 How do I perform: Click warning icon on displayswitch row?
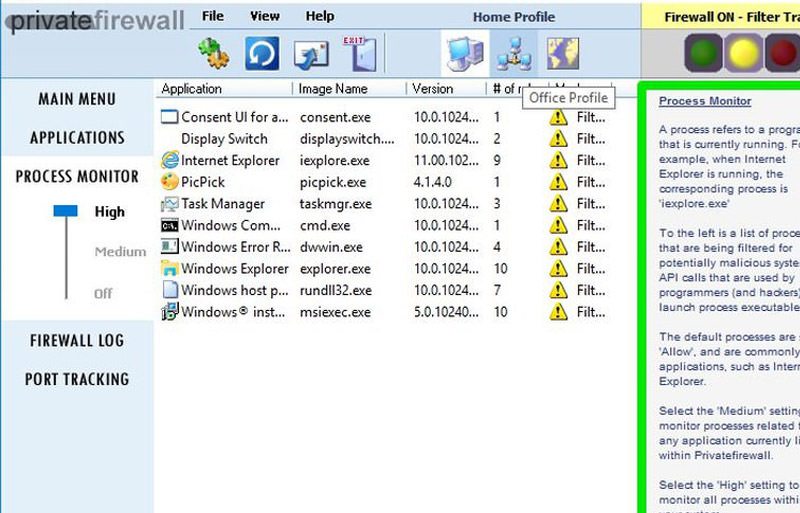tap(558, 139)
